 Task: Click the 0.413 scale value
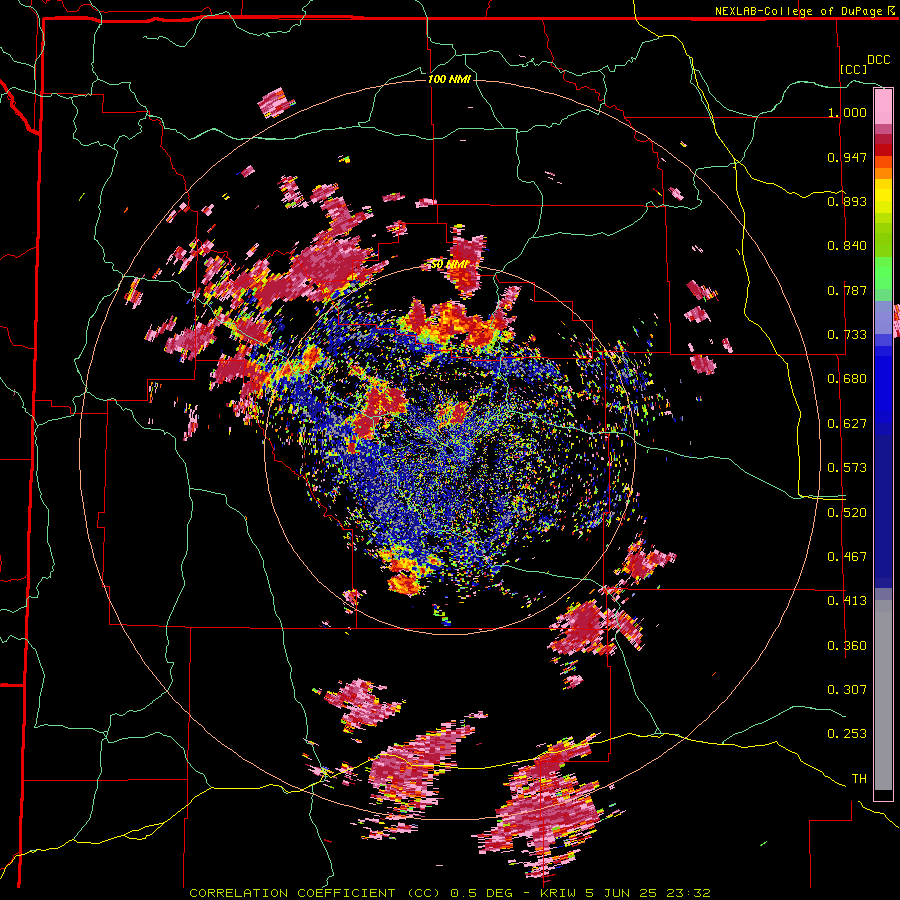(847, 601)
